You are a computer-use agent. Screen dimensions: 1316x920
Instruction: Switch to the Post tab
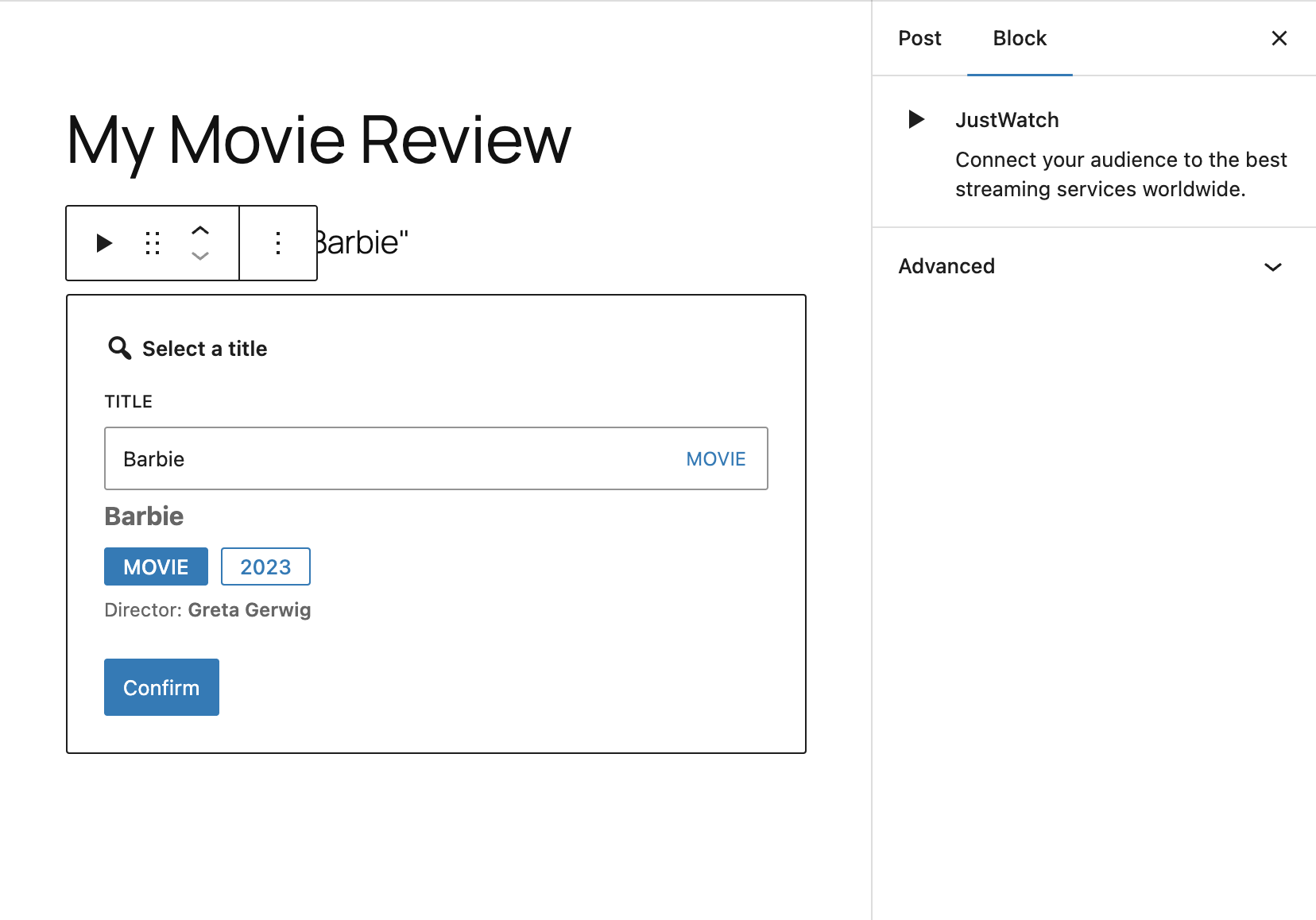click(x=919, y=37)
